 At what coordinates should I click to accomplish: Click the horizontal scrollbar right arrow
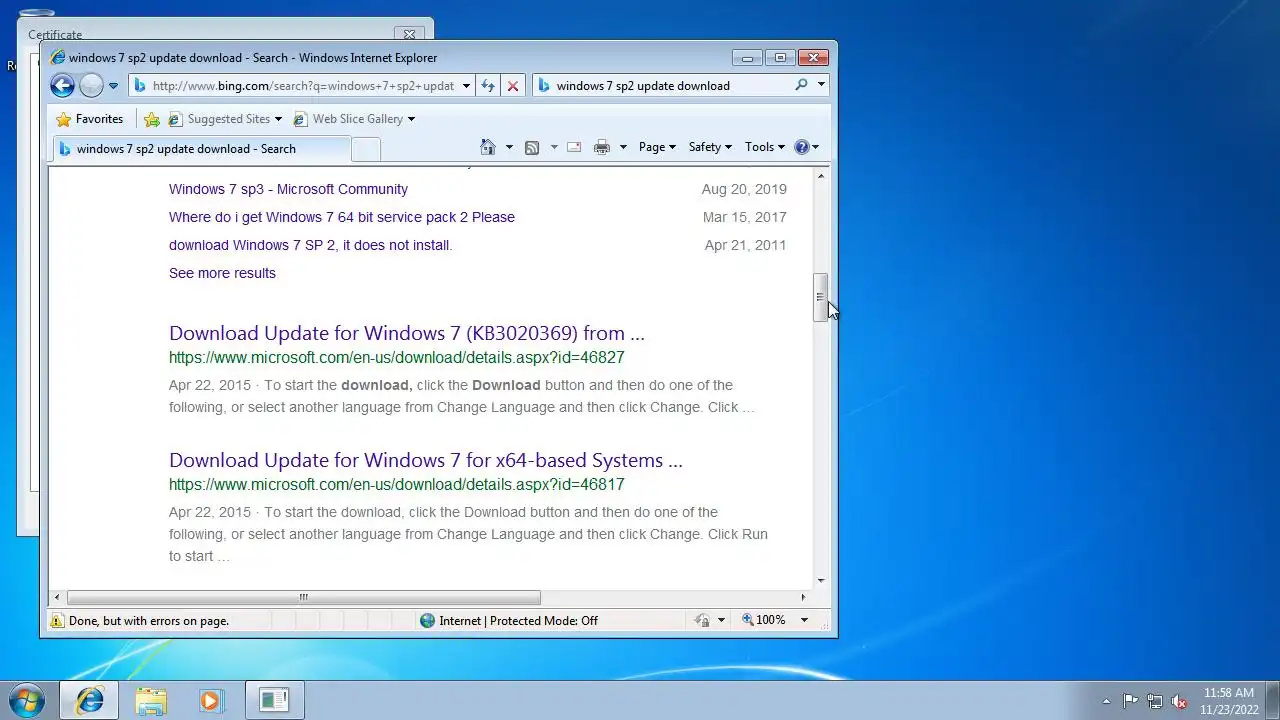click(803, 597)
